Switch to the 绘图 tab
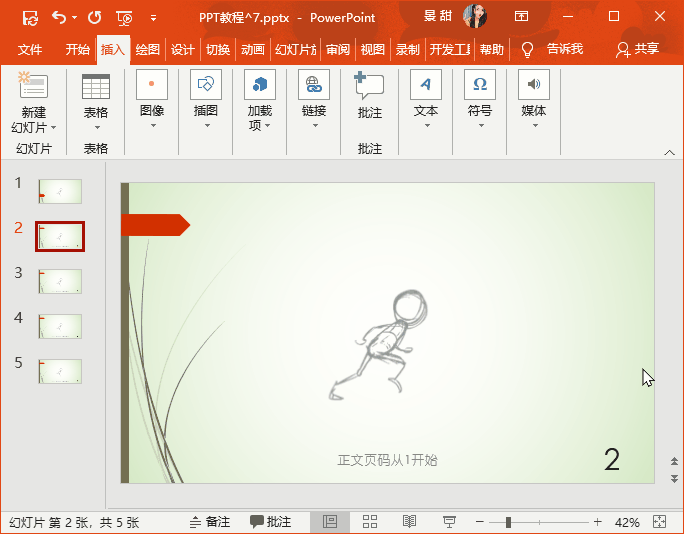Viewport: 684px width, 534px height. click(x=148, y=50)
